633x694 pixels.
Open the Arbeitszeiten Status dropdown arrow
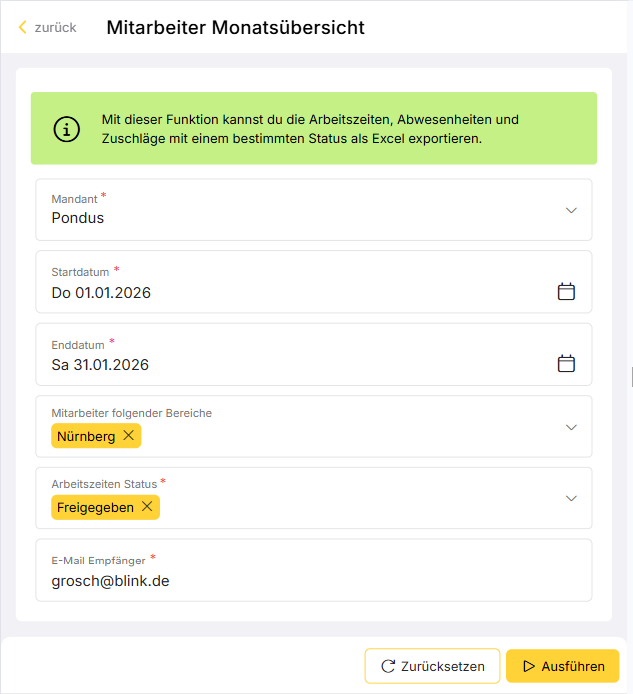point(571,498)
